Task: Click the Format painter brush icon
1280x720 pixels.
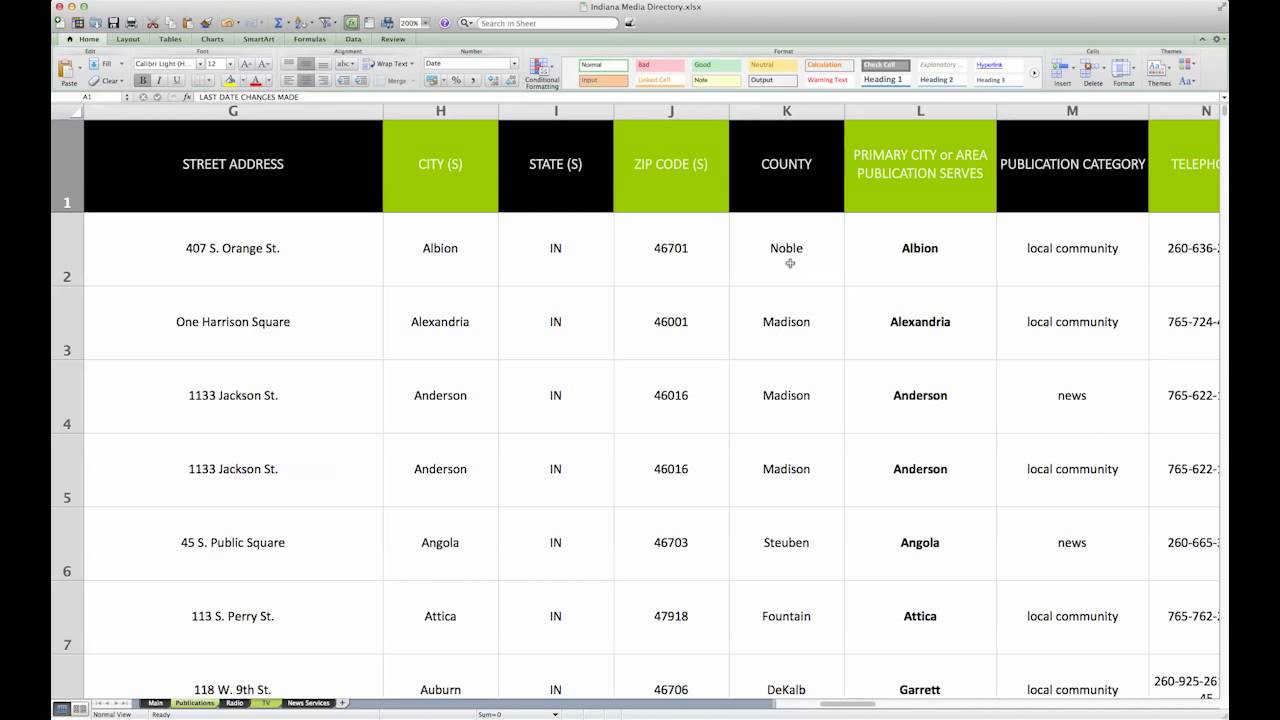Action: pos(206,23)
